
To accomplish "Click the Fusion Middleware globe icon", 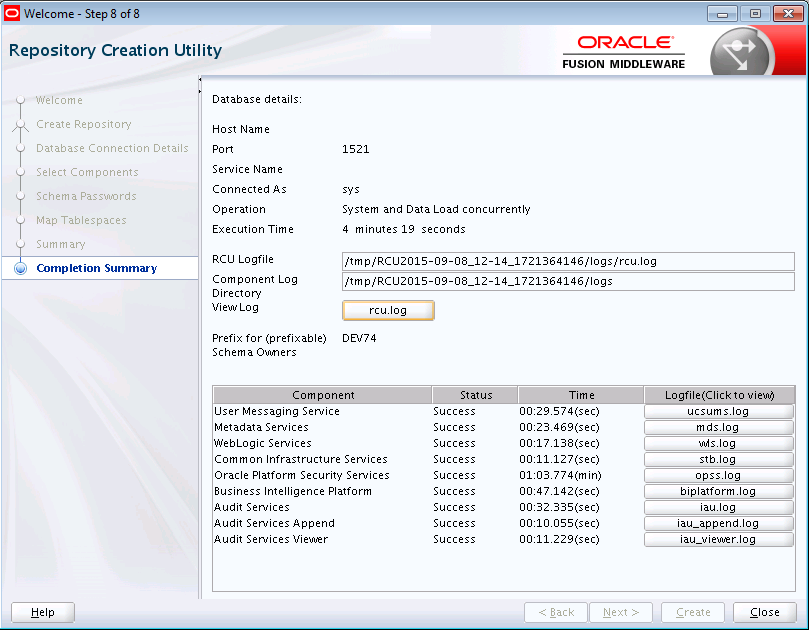I will click(x=741, y=55).
